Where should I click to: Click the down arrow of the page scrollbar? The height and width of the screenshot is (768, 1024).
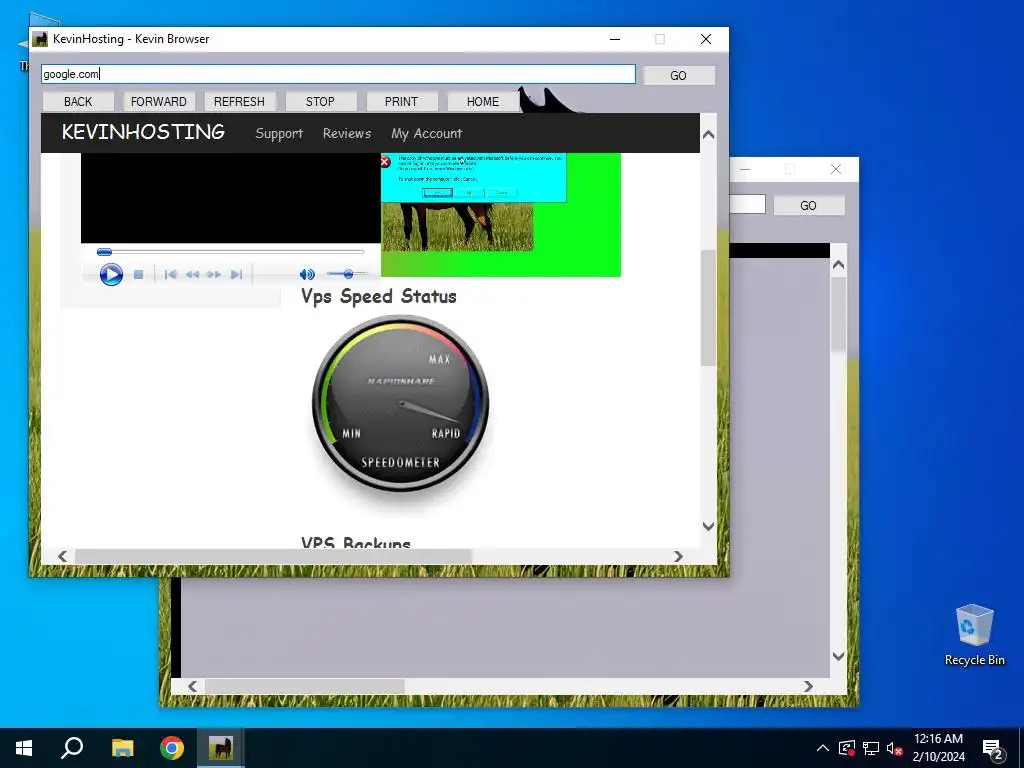click(708, 526)
